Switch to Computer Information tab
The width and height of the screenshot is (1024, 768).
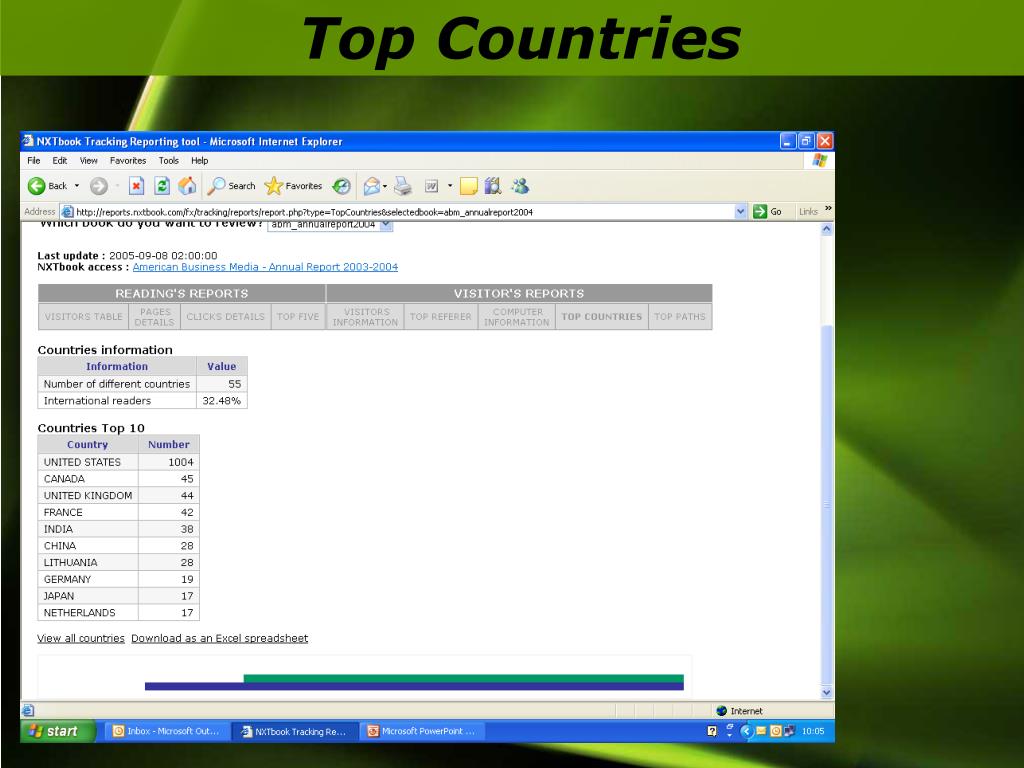point(517,317)
